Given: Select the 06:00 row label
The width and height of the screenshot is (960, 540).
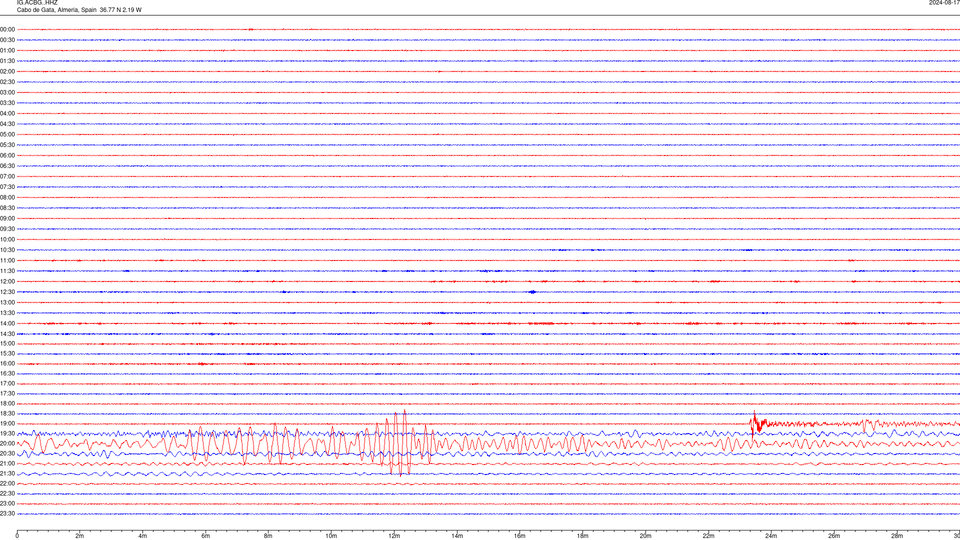Looking at the screenshot, I should pos(7,156).
